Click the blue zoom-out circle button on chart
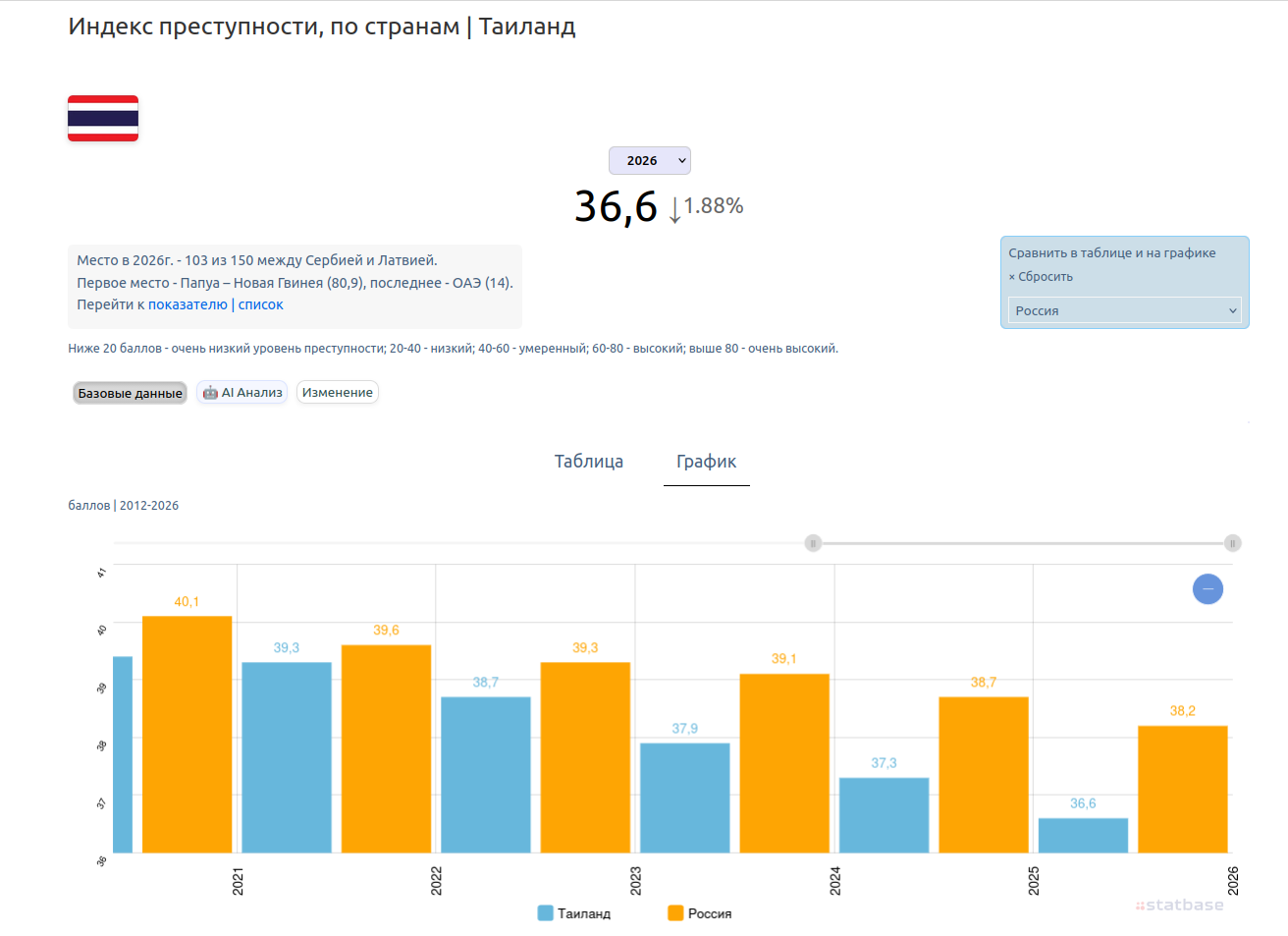 [1207, 588]
